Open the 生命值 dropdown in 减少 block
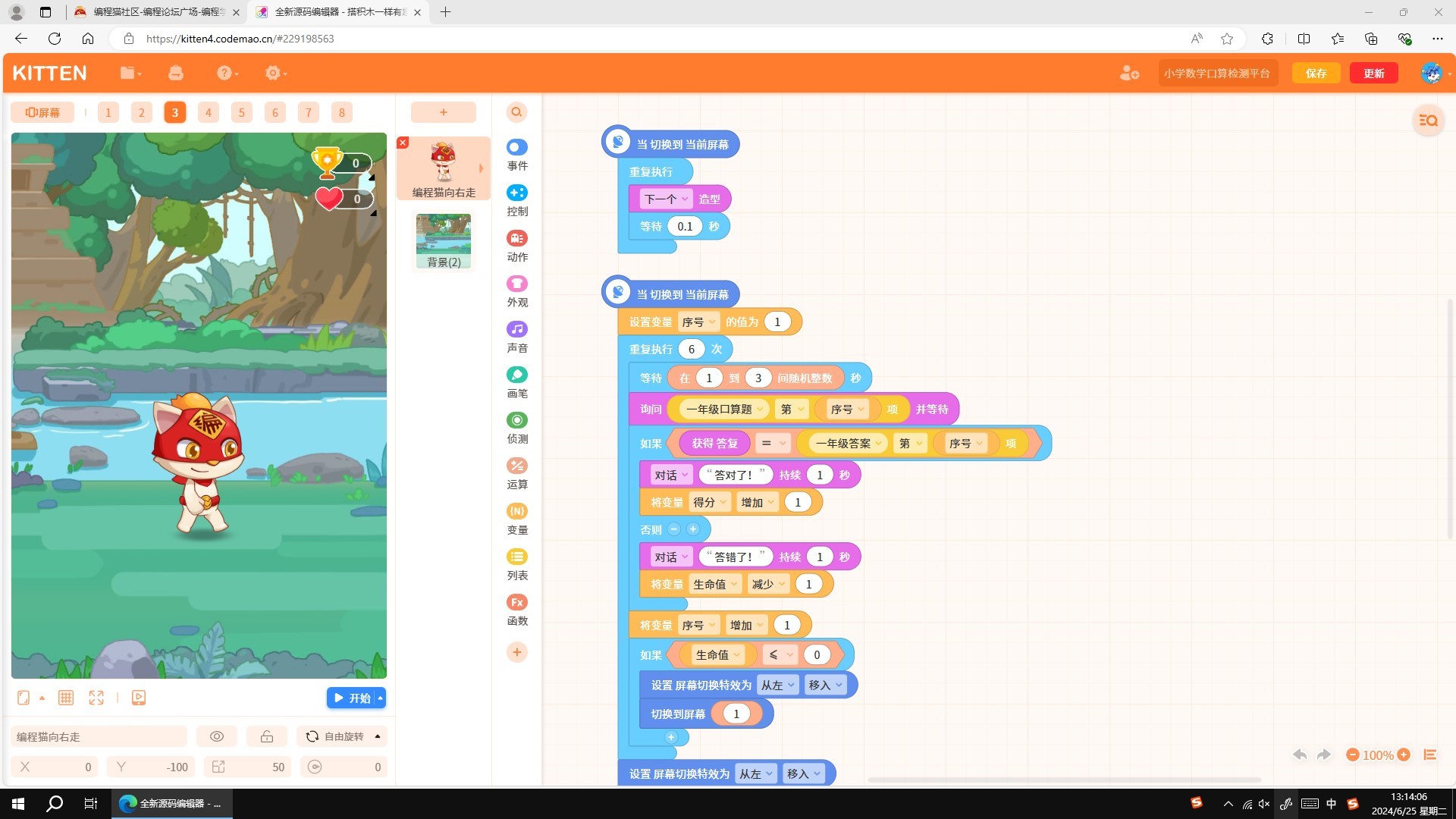 [715, 584]
